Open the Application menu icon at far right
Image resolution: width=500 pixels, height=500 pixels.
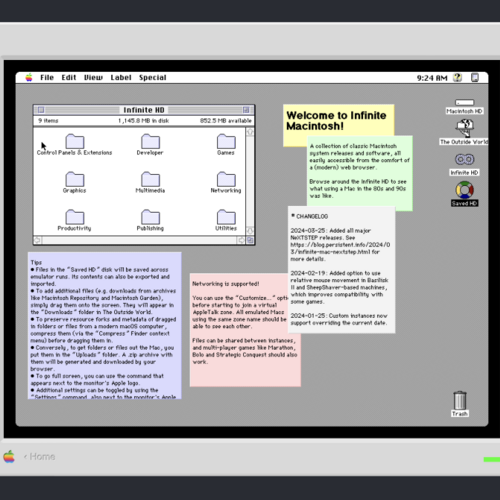[475, 78]
